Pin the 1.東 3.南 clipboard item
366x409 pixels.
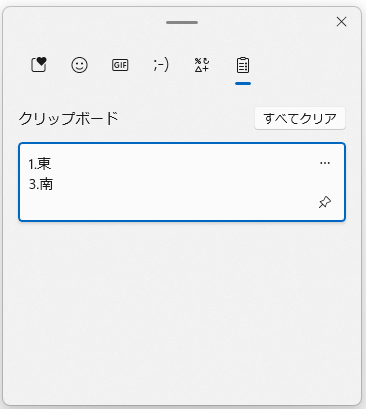[x=325, y=202]
